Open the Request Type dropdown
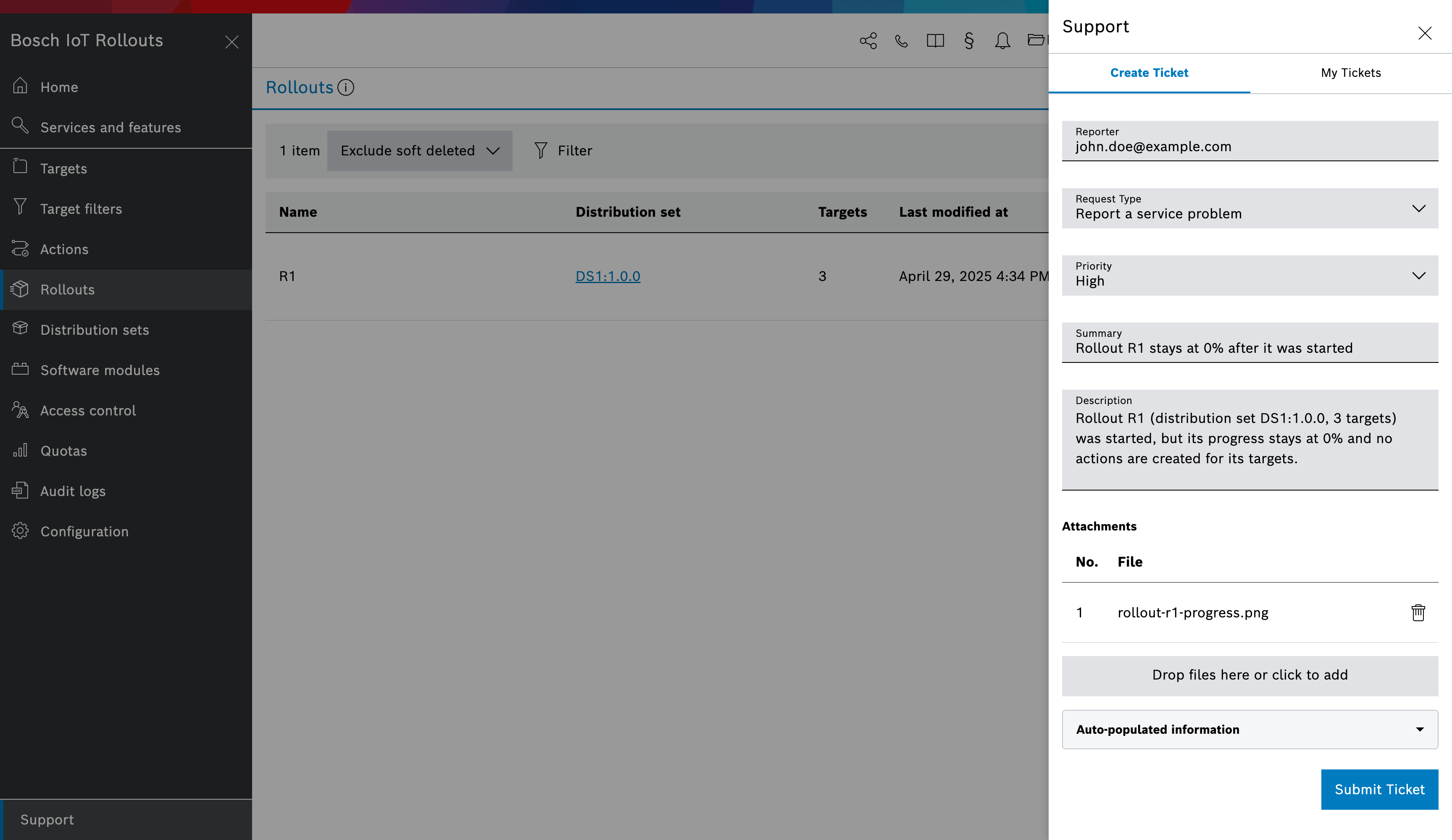Viewport: 1452px width, 840px height. pos(1250,208)
